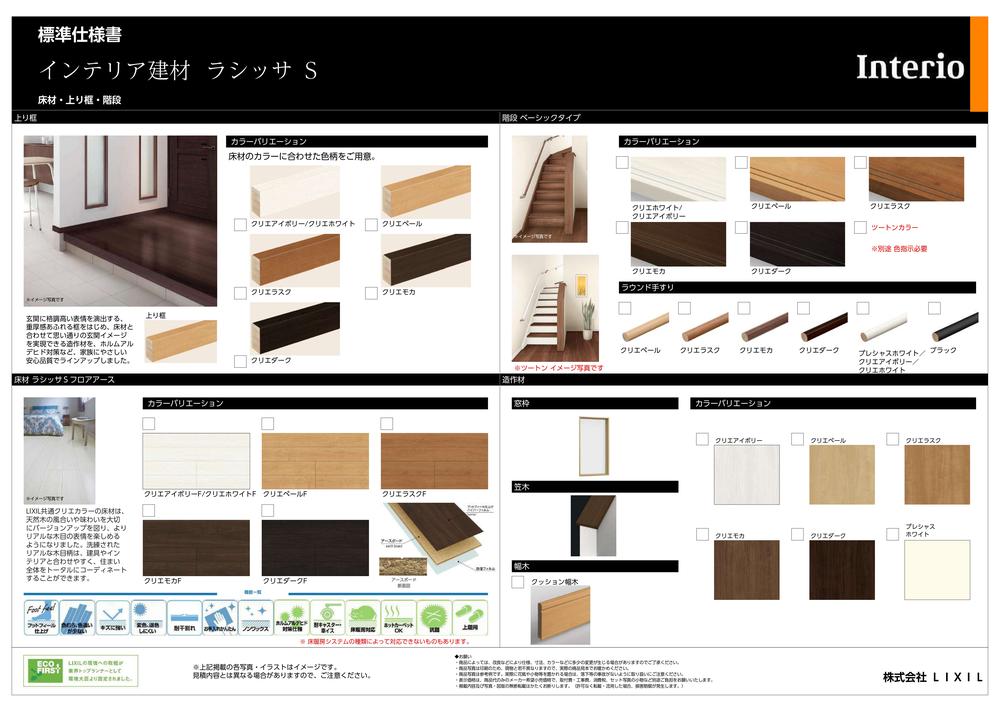1000x707 pixels.
Task: Check the ツートンカラー stair option
Action: 860,227
